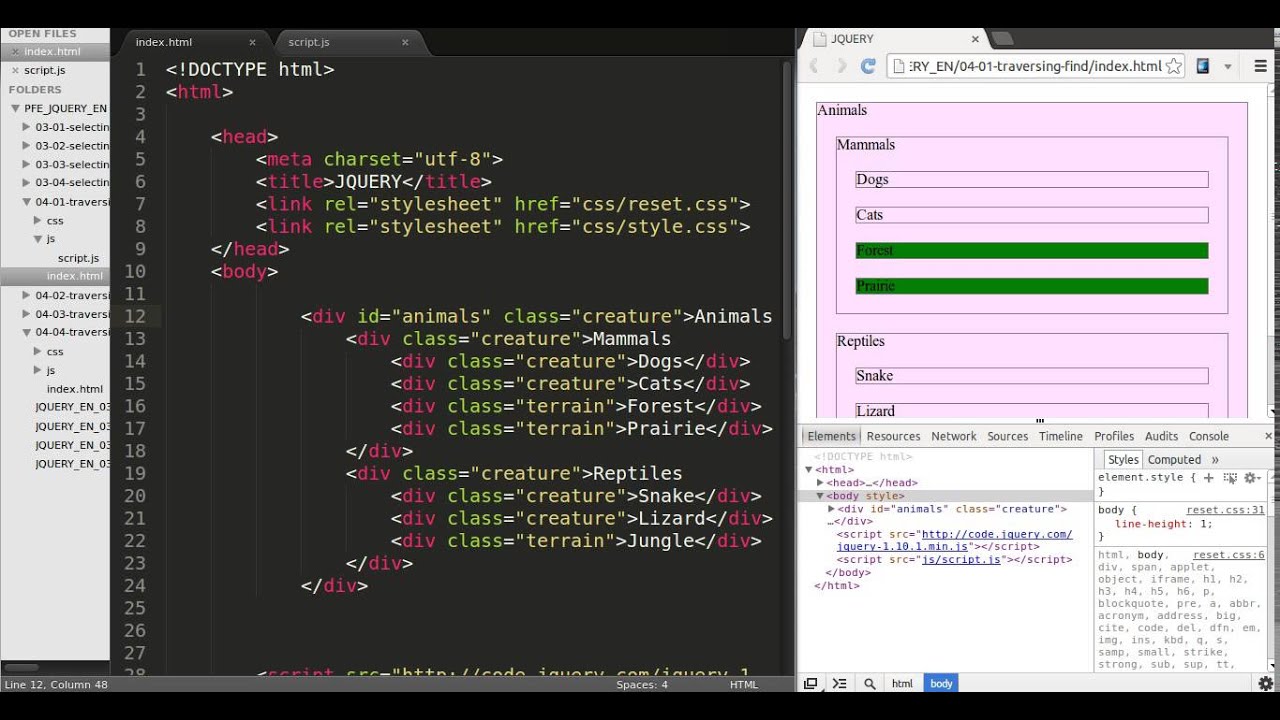Open the Styles pane gear menu
1280x720 pixels.
pos(1251,478)
